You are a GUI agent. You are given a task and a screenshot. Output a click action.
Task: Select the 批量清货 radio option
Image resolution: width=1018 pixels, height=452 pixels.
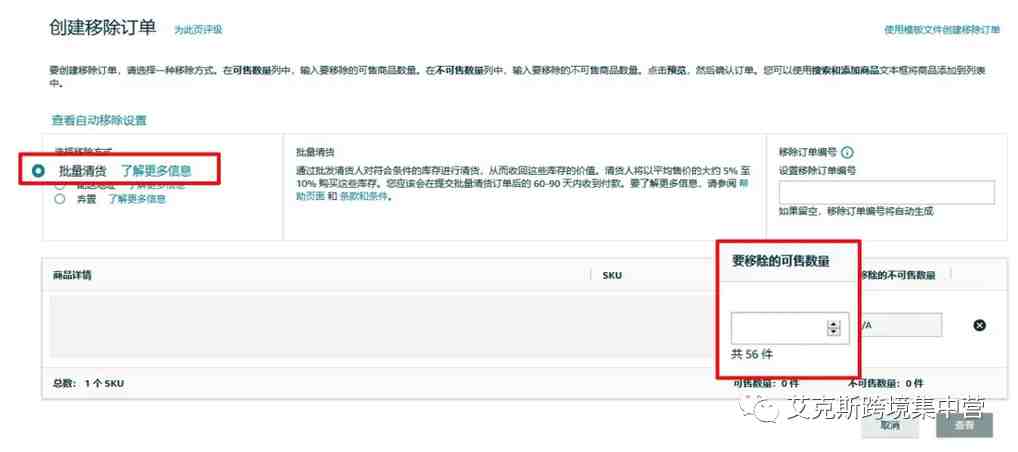pyautogui.click(x=39, y=171)
